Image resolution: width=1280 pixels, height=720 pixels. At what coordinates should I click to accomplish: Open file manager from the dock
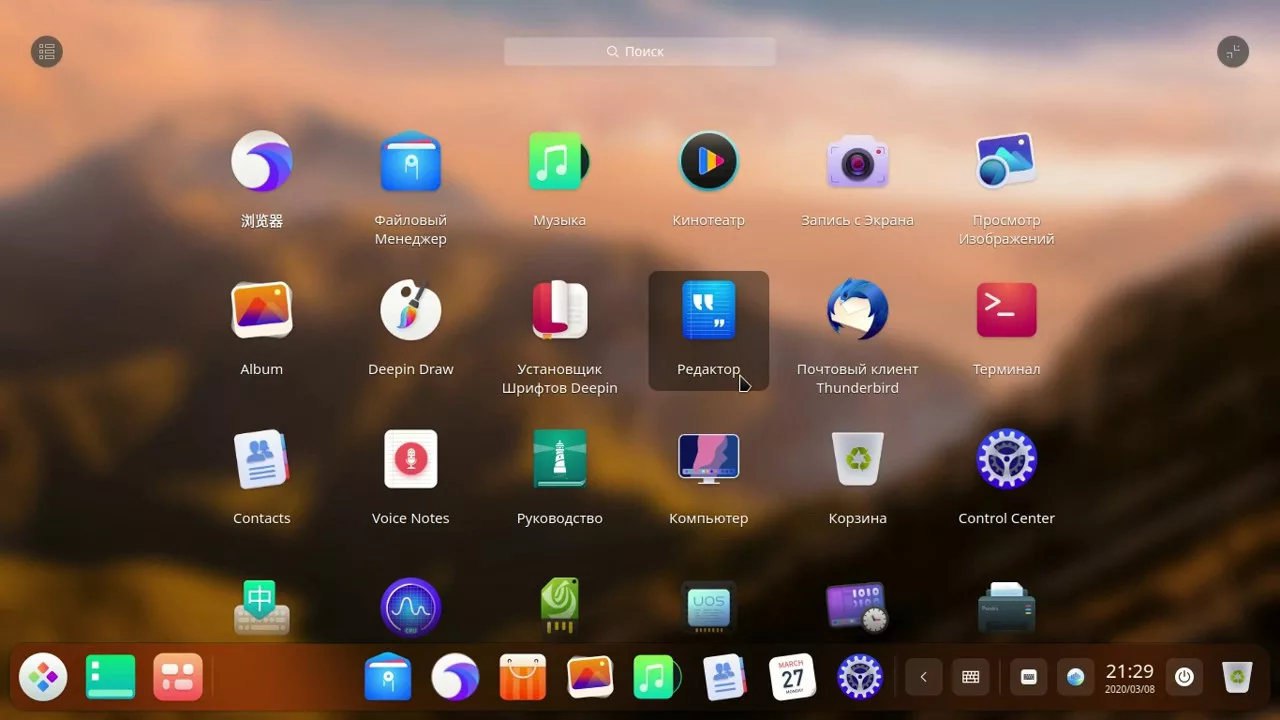pyautogui.click(x=388, y=677)
